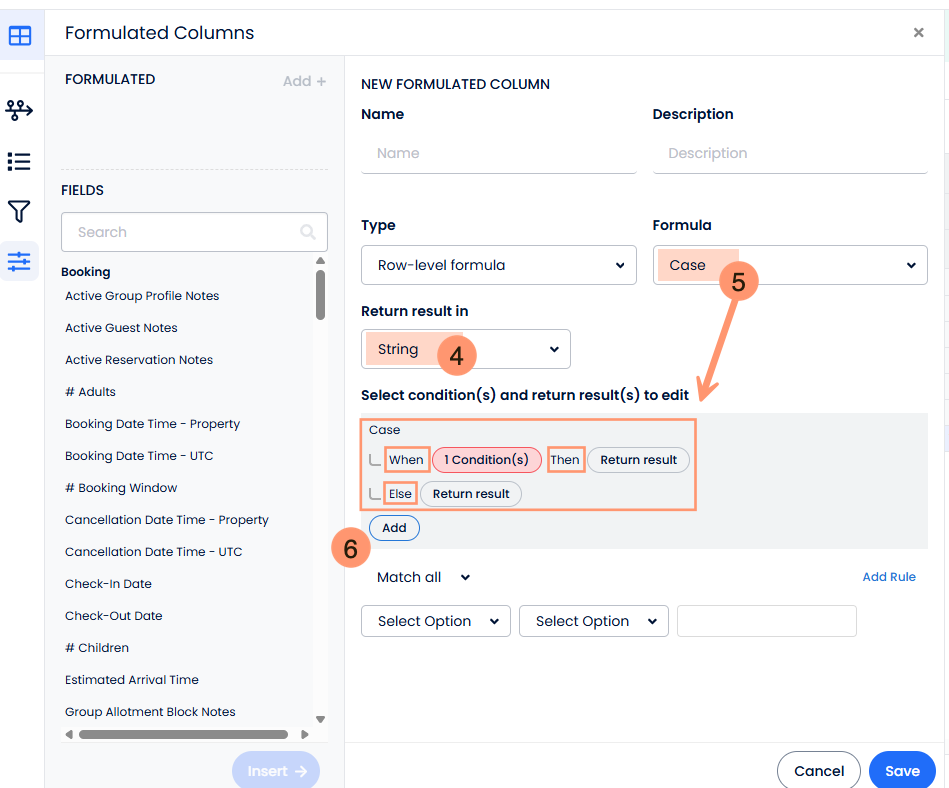
Task: Expand the Match all dropdown
Action: point(423,577)
